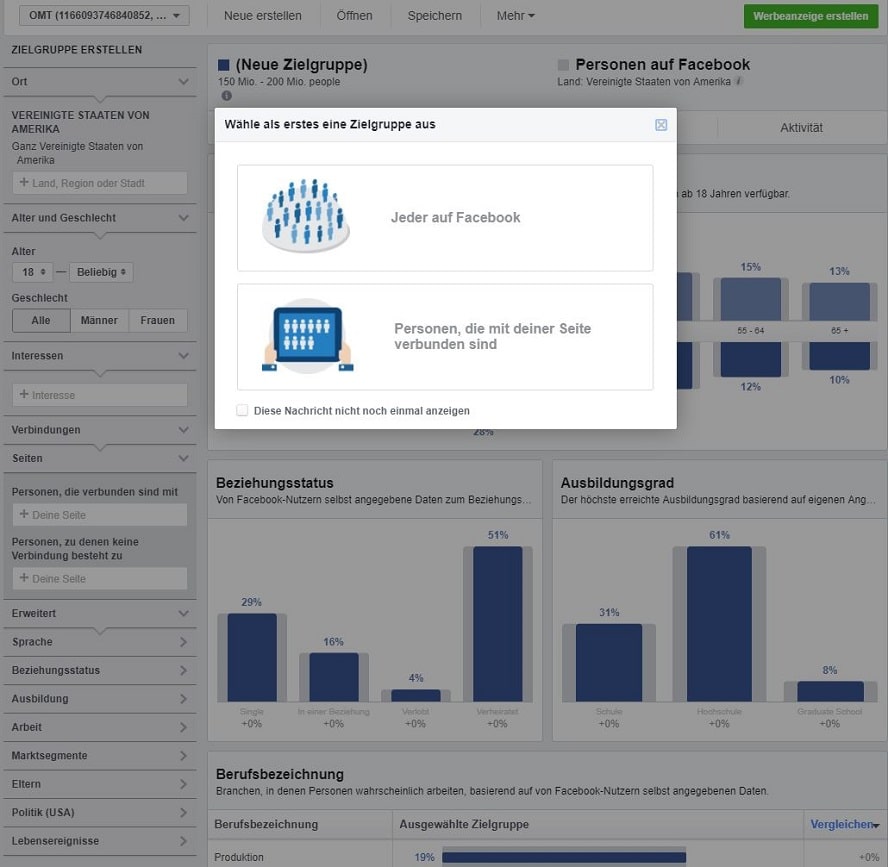Click the Ausgewählte Zielgruppe column header

(464, 825)
